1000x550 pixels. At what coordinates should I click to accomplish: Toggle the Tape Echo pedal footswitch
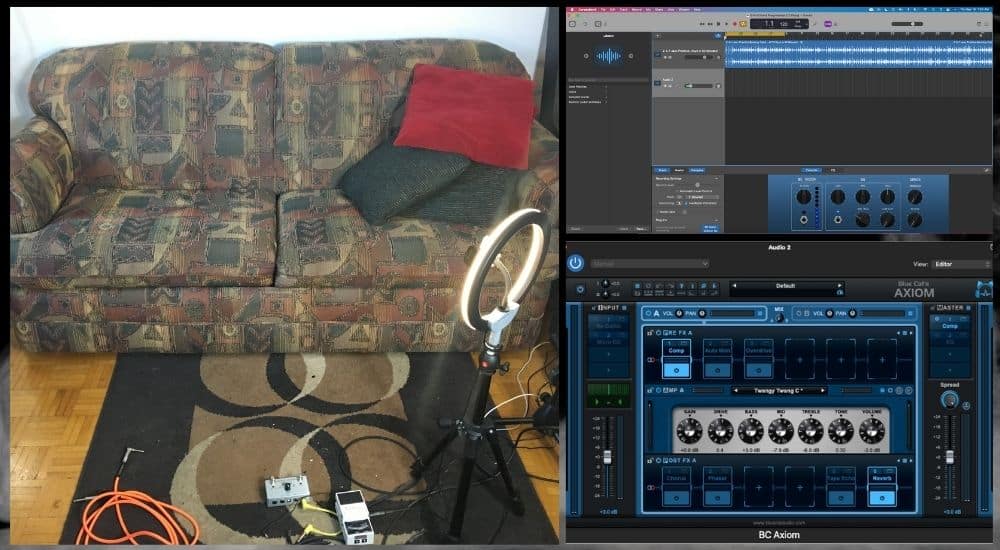pyautogui.click(x=841, y=497)
